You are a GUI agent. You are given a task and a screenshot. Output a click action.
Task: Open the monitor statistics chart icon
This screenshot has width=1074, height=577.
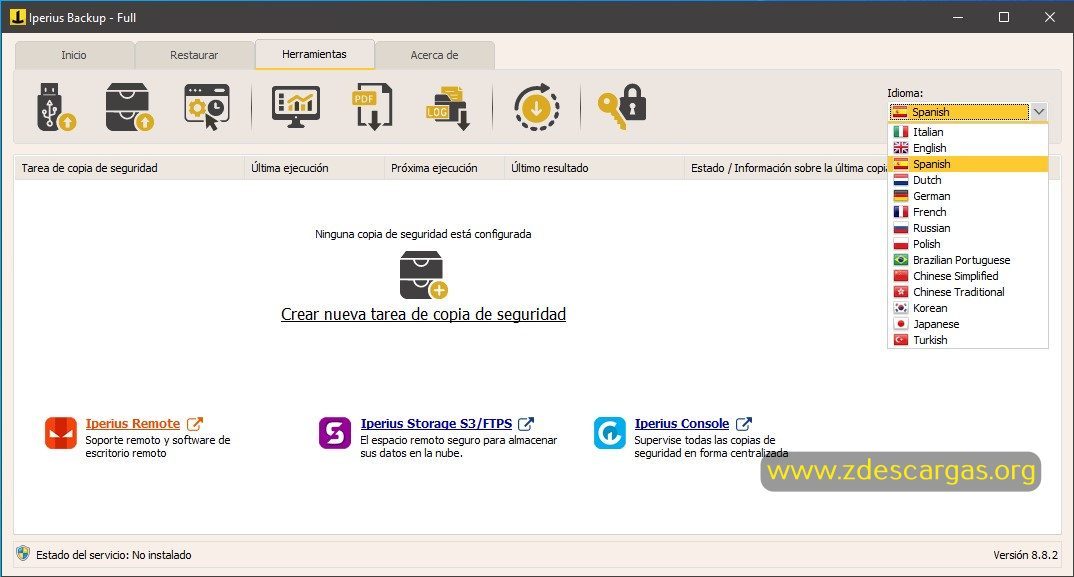coord(295,107)
